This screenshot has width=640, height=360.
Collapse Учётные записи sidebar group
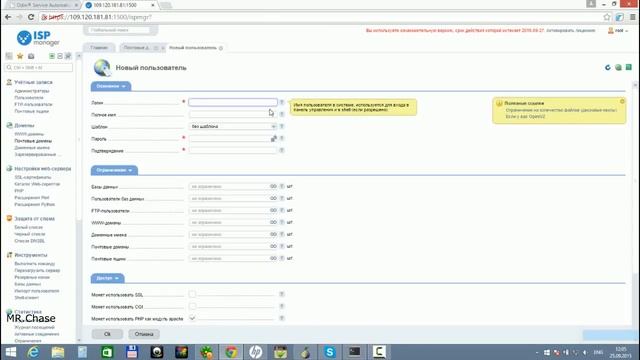[33, 82]
